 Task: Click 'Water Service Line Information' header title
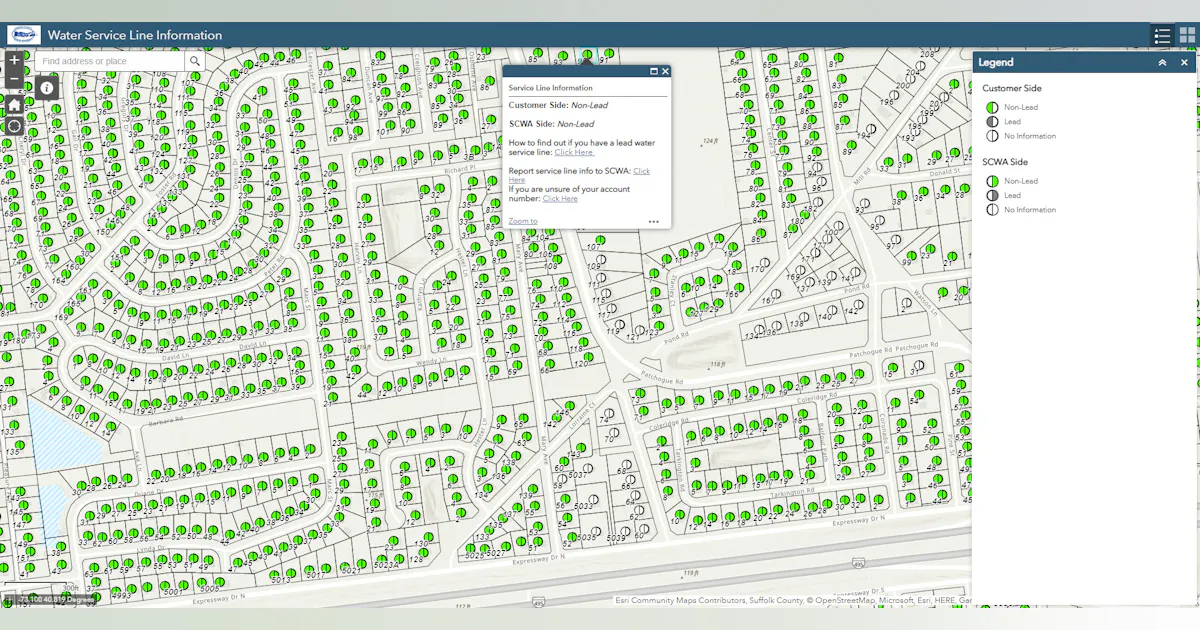(x=135, y=35)
